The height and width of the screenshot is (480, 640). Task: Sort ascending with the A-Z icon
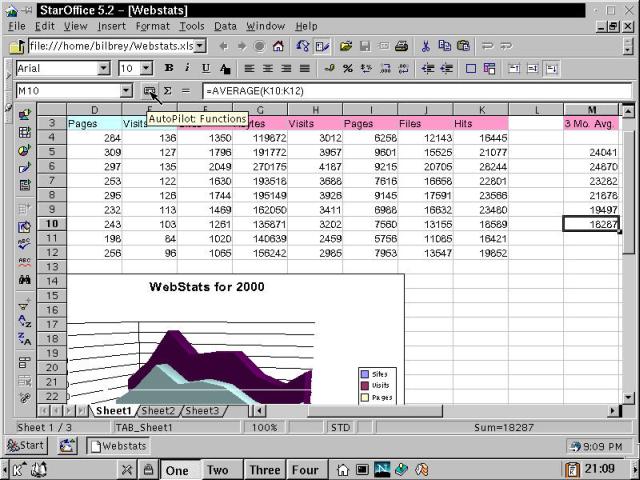click(25, 322)
